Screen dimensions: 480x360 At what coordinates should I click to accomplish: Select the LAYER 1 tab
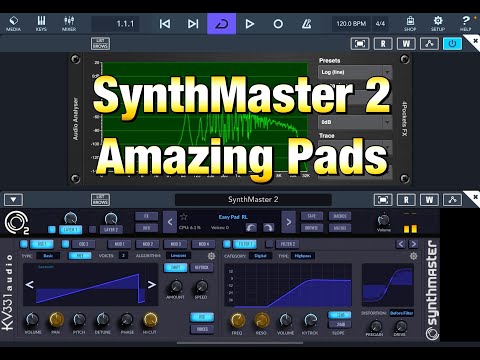point(70,229)
